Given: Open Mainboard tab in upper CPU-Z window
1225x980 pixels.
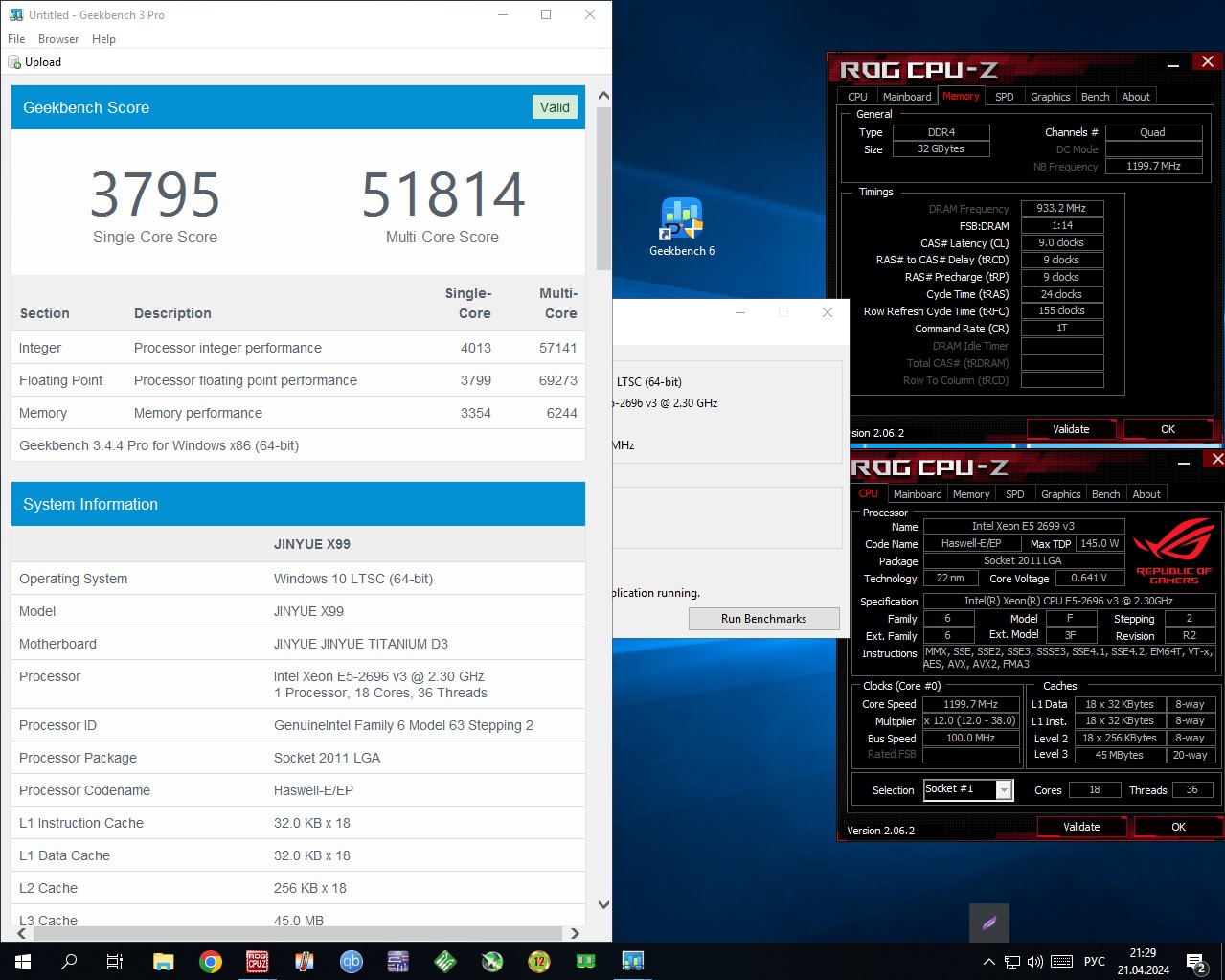Looking at the screenshot, I should tap(907, 97).
